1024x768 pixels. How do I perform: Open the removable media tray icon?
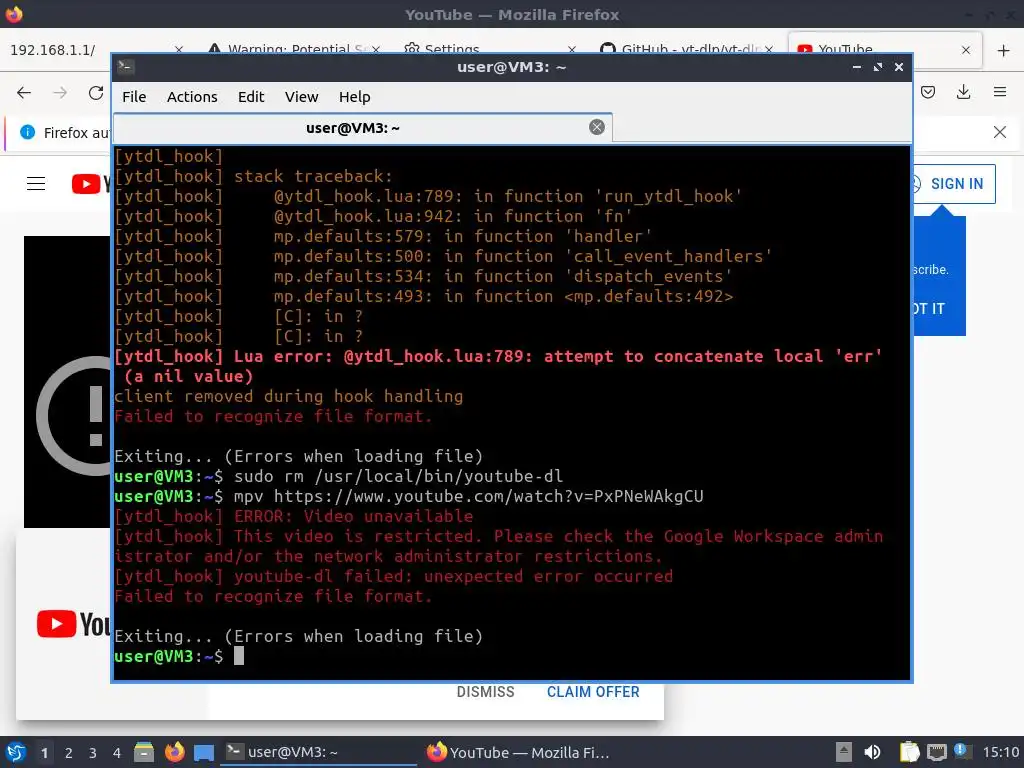point(843,752)
